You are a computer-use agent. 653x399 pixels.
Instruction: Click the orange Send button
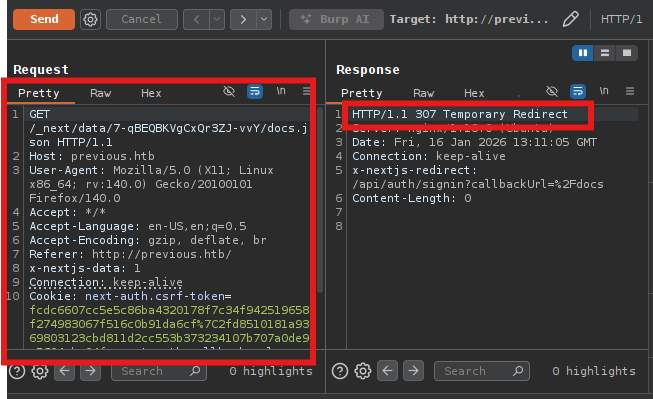point(44,19)
